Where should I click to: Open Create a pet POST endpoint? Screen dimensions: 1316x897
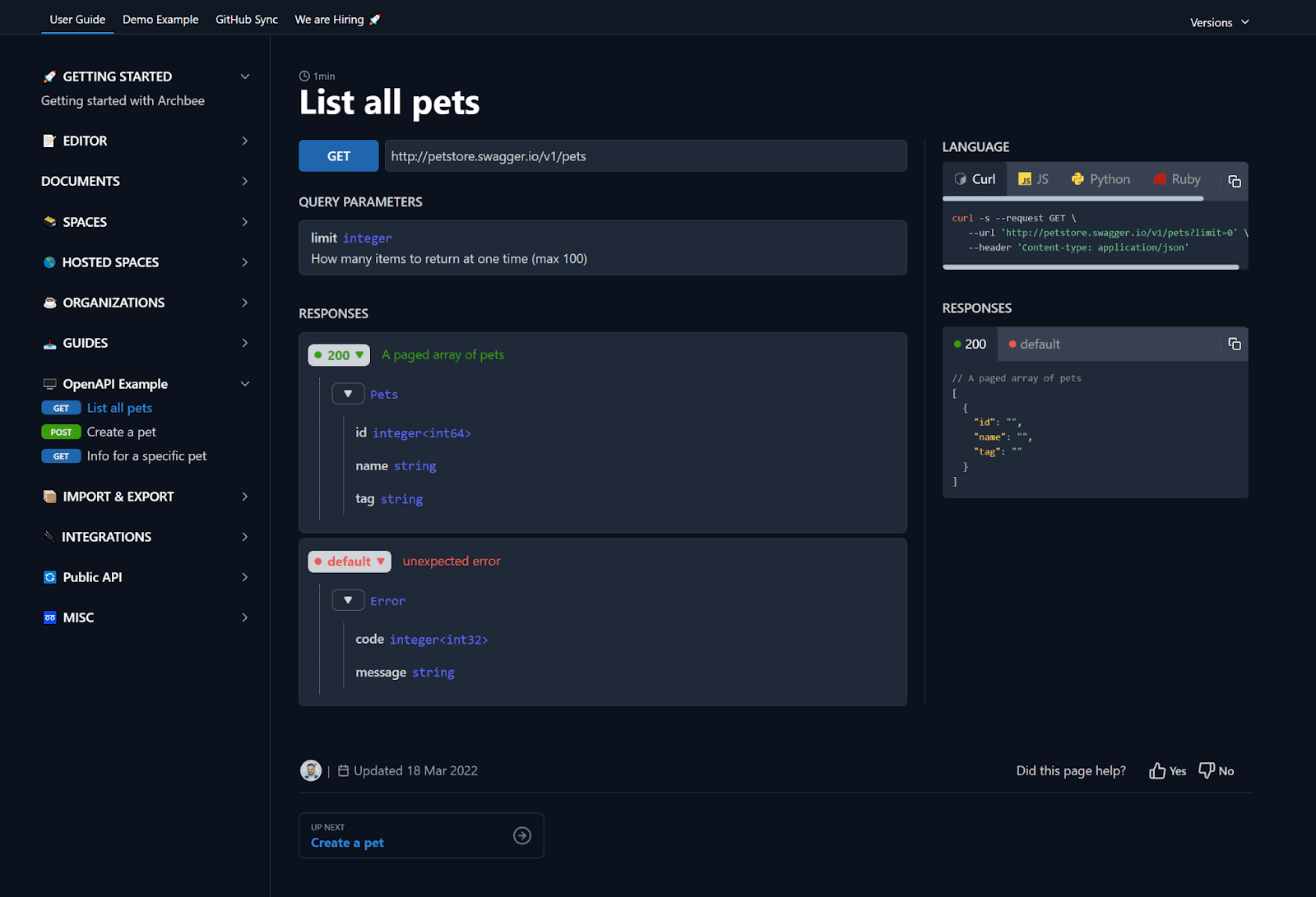(x=121, y=432)
